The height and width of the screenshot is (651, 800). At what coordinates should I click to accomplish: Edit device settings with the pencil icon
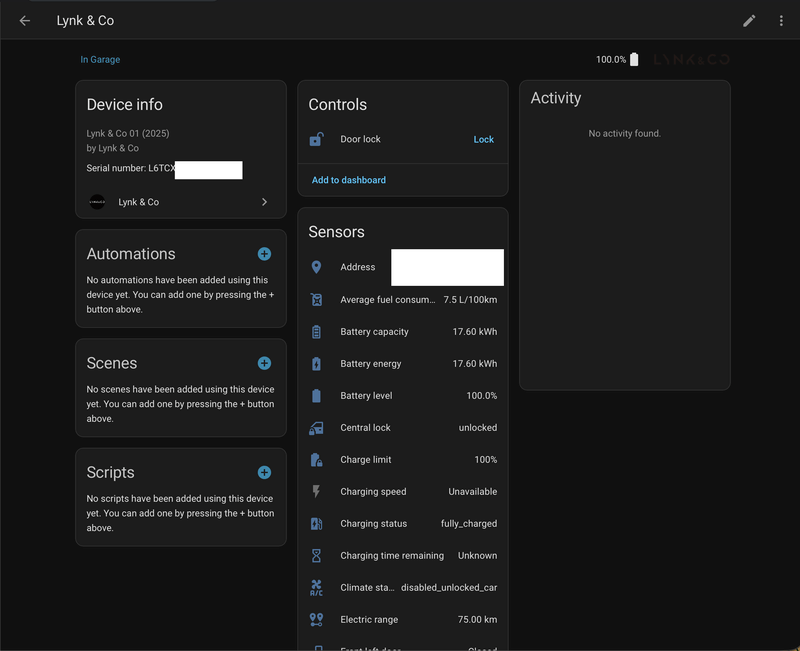(749, 21)
